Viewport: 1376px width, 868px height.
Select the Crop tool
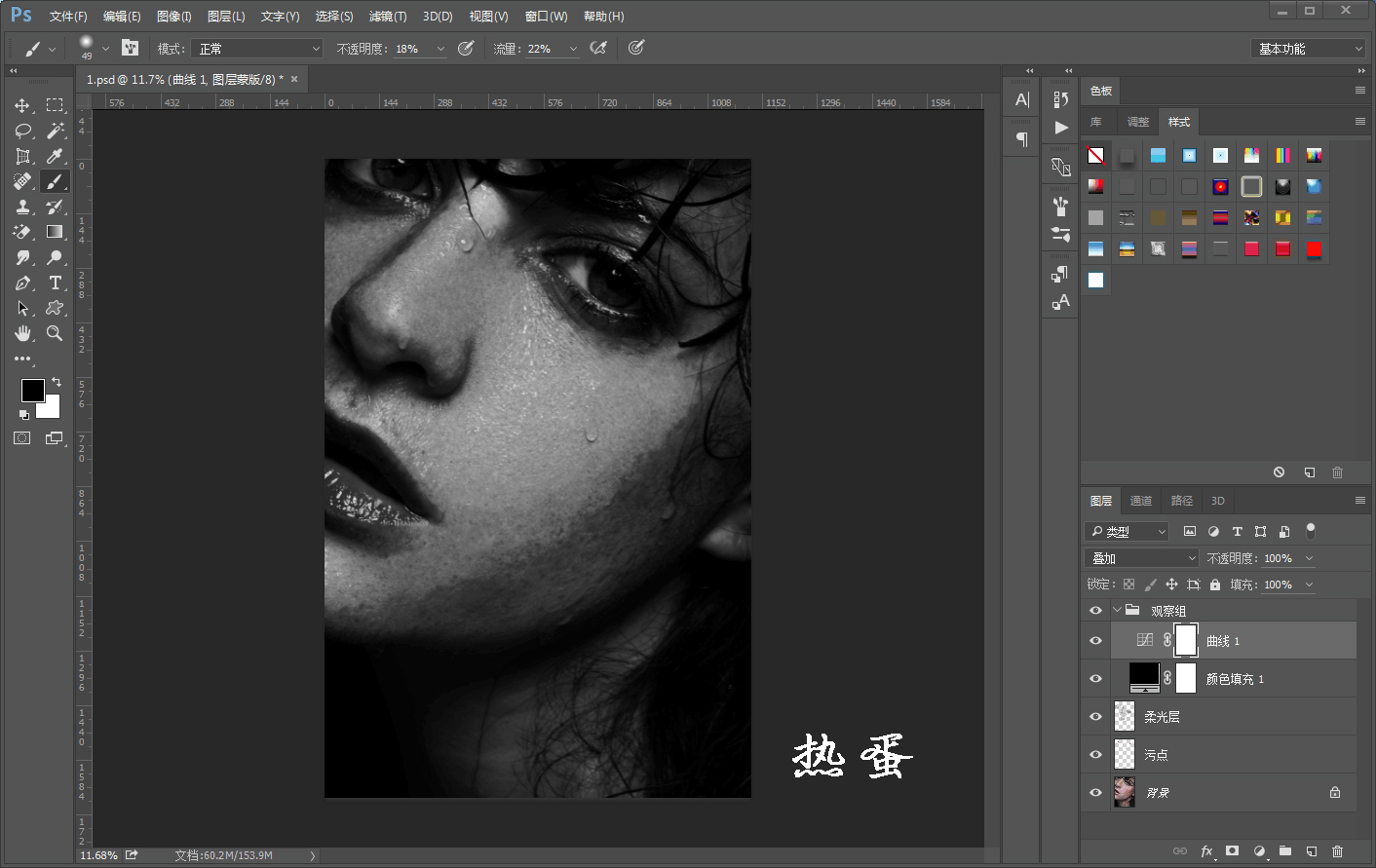pos(22,156)
